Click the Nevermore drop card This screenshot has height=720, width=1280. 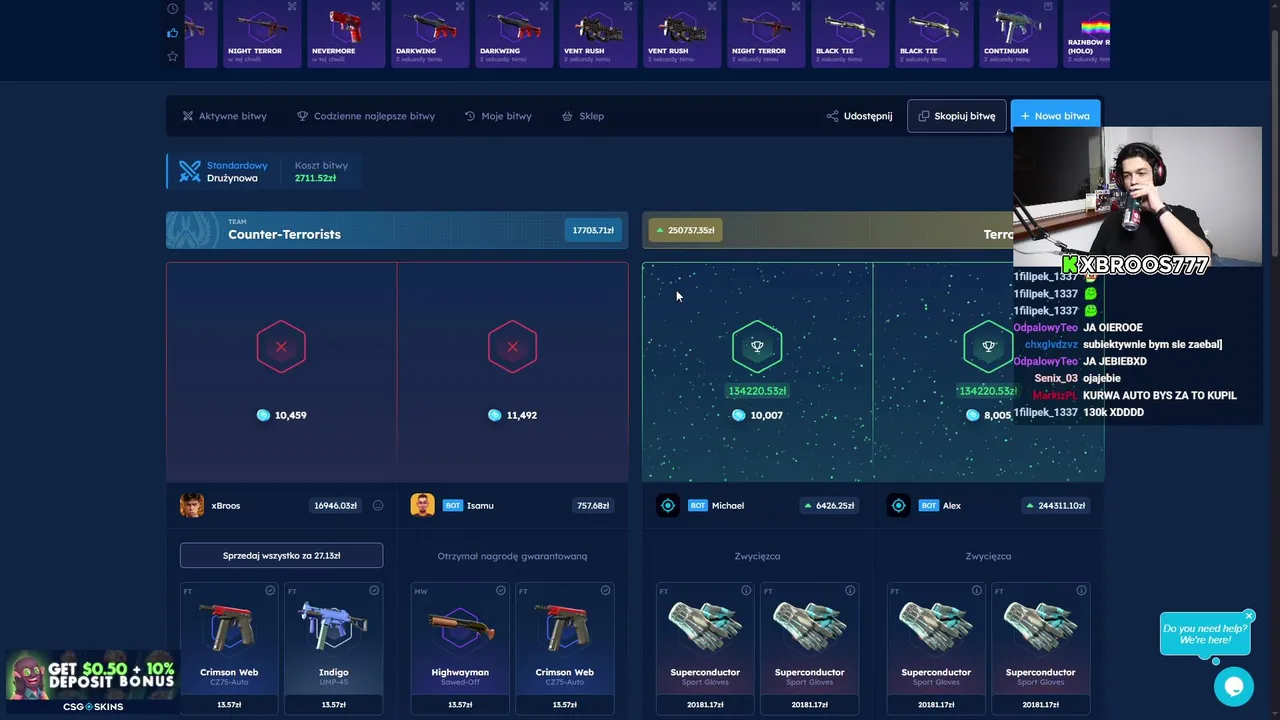(345, 33)
